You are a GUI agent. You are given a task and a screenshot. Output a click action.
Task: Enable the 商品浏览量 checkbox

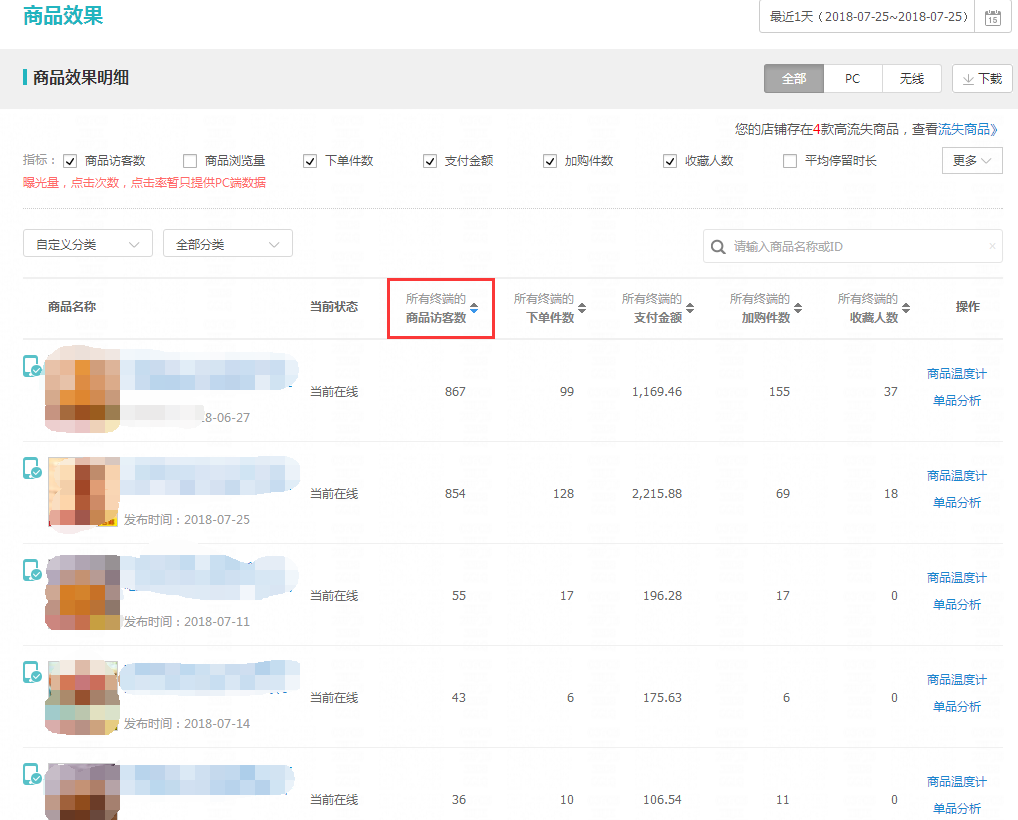[190, 161]
